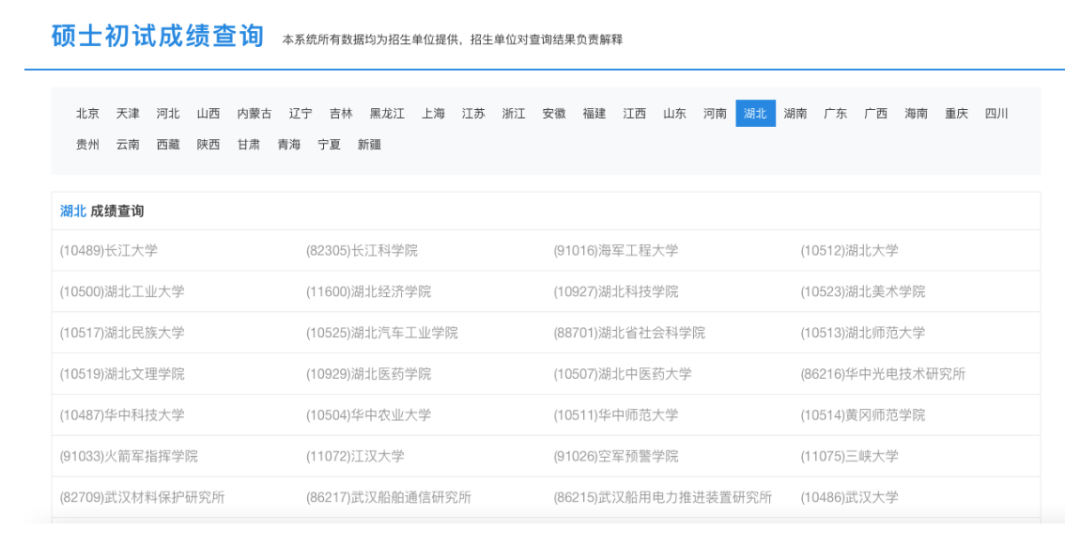Image resolution: width=1080 pixels, height=547 pixels.
Task: Choose 河南 in province list
Action: pyautogui.click(x=715, y=114)
